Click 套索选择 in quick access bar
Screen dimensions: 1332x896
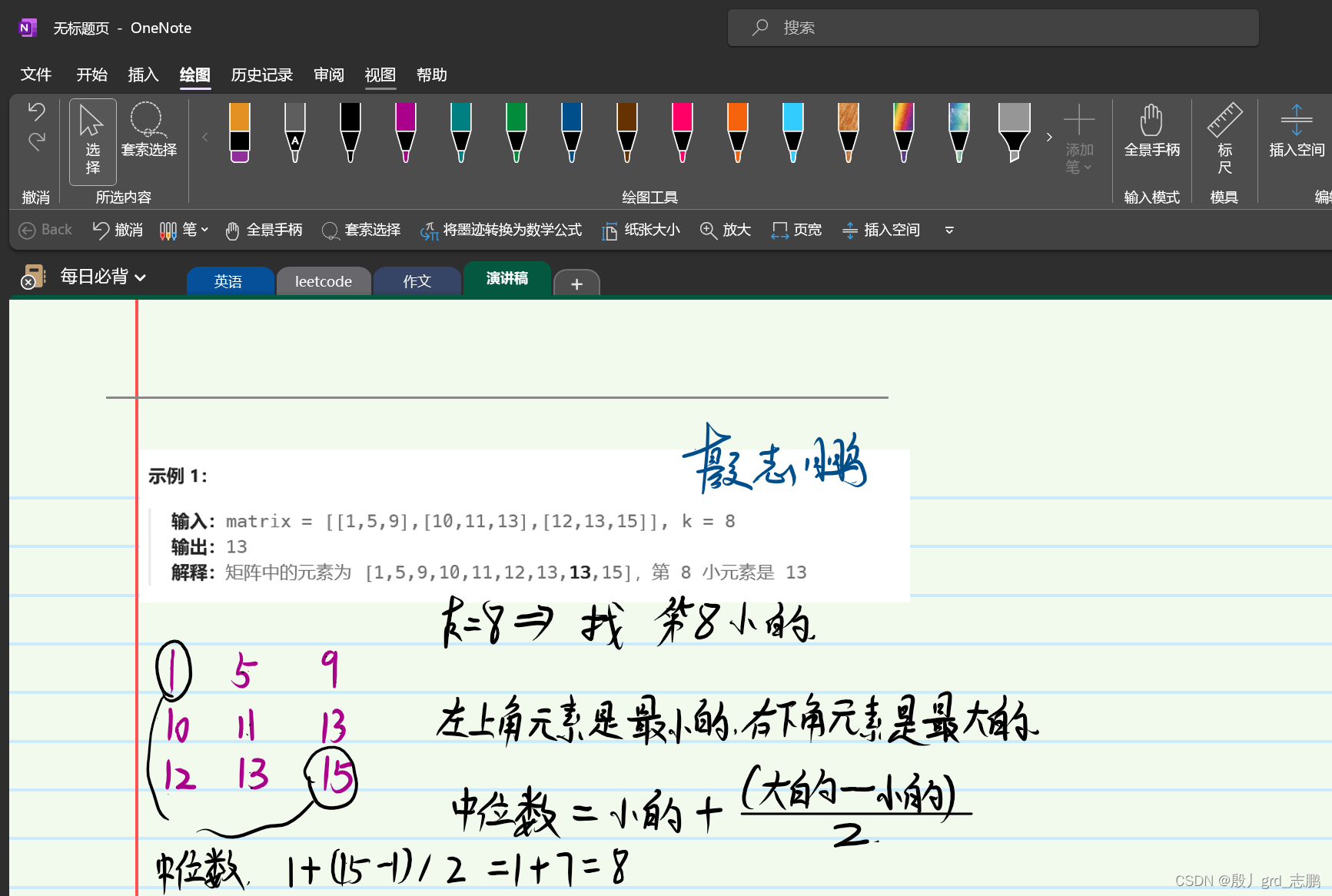tap(362, 230)
